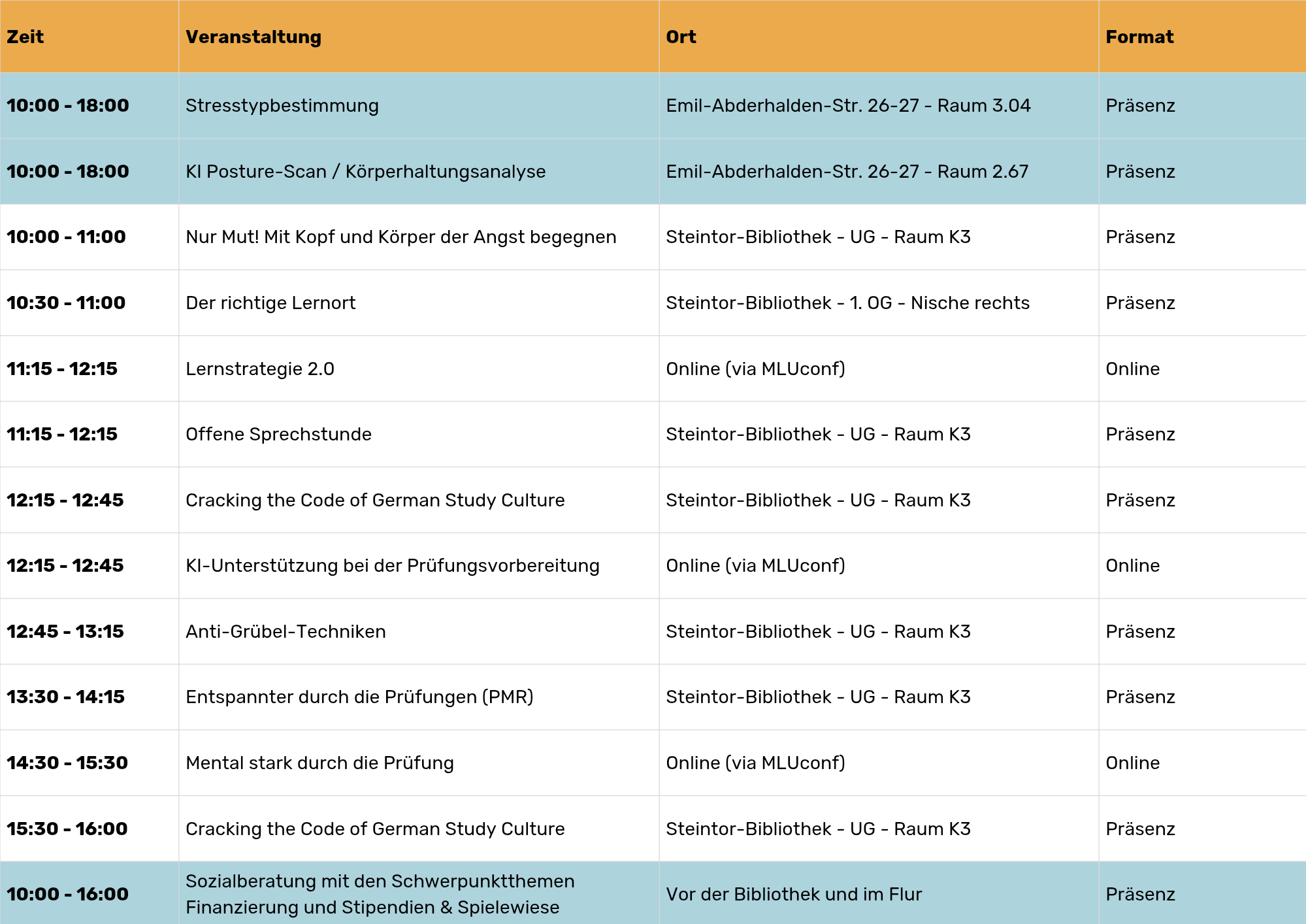The width and height of the screenshot is (1306, 924).
Task: Select Entspannter durch die Prüfungen (PMR) event
Action: pos(419,697)
